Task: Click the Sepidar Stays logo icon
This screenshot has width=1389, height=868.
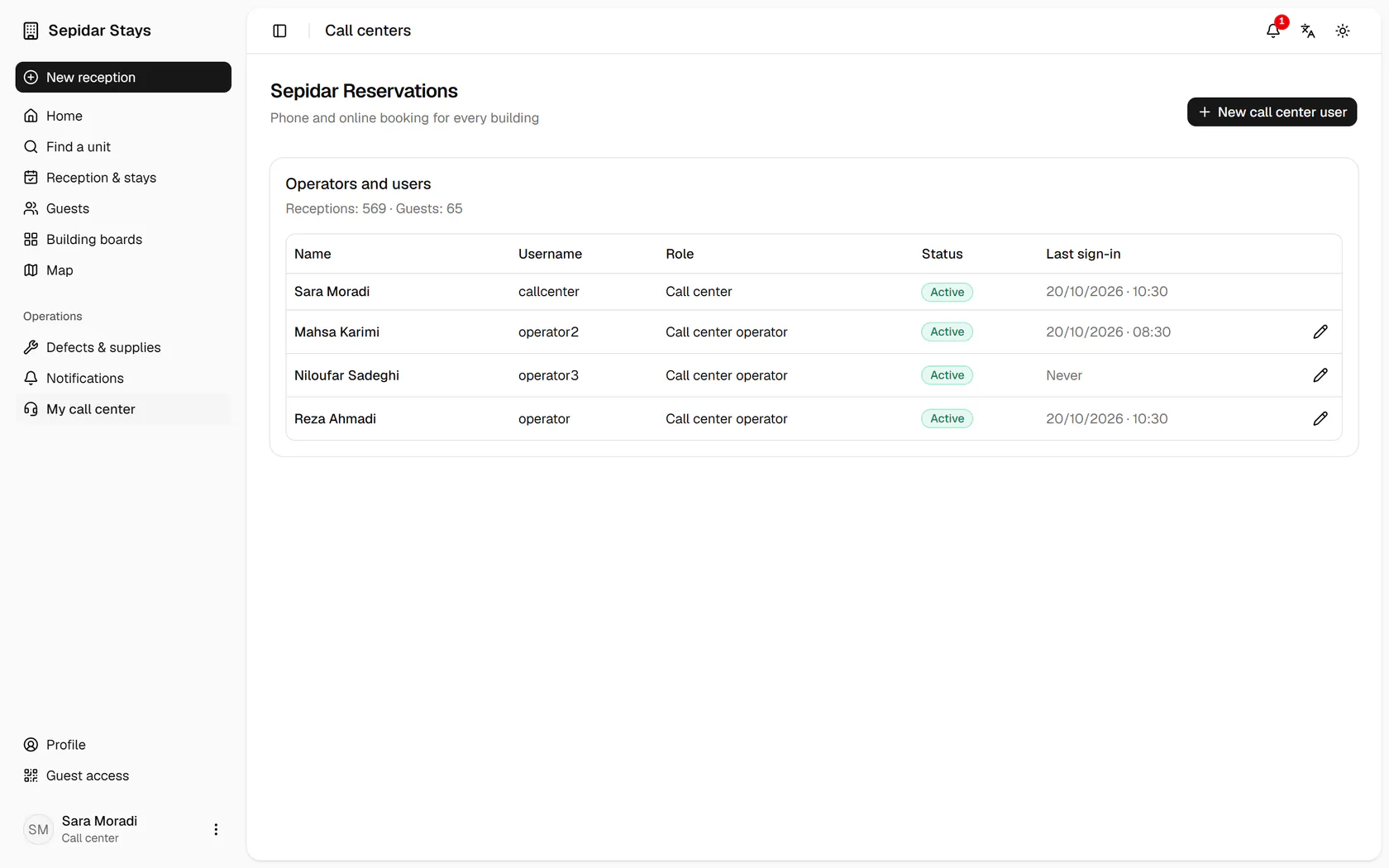Action: click(31, 31)
